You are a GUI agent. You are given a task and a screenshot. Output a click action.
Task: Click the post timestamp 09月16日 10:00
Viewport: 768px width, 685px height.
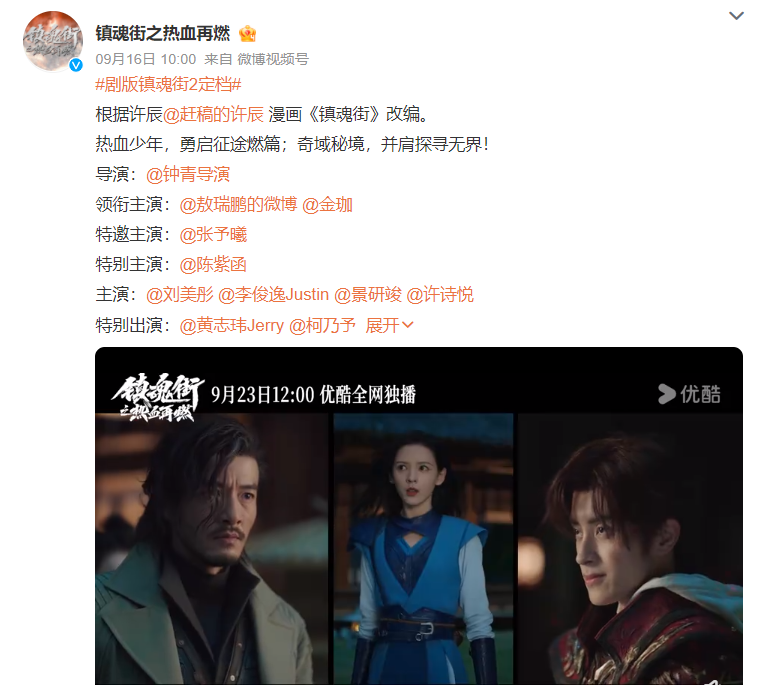point(145,59)
